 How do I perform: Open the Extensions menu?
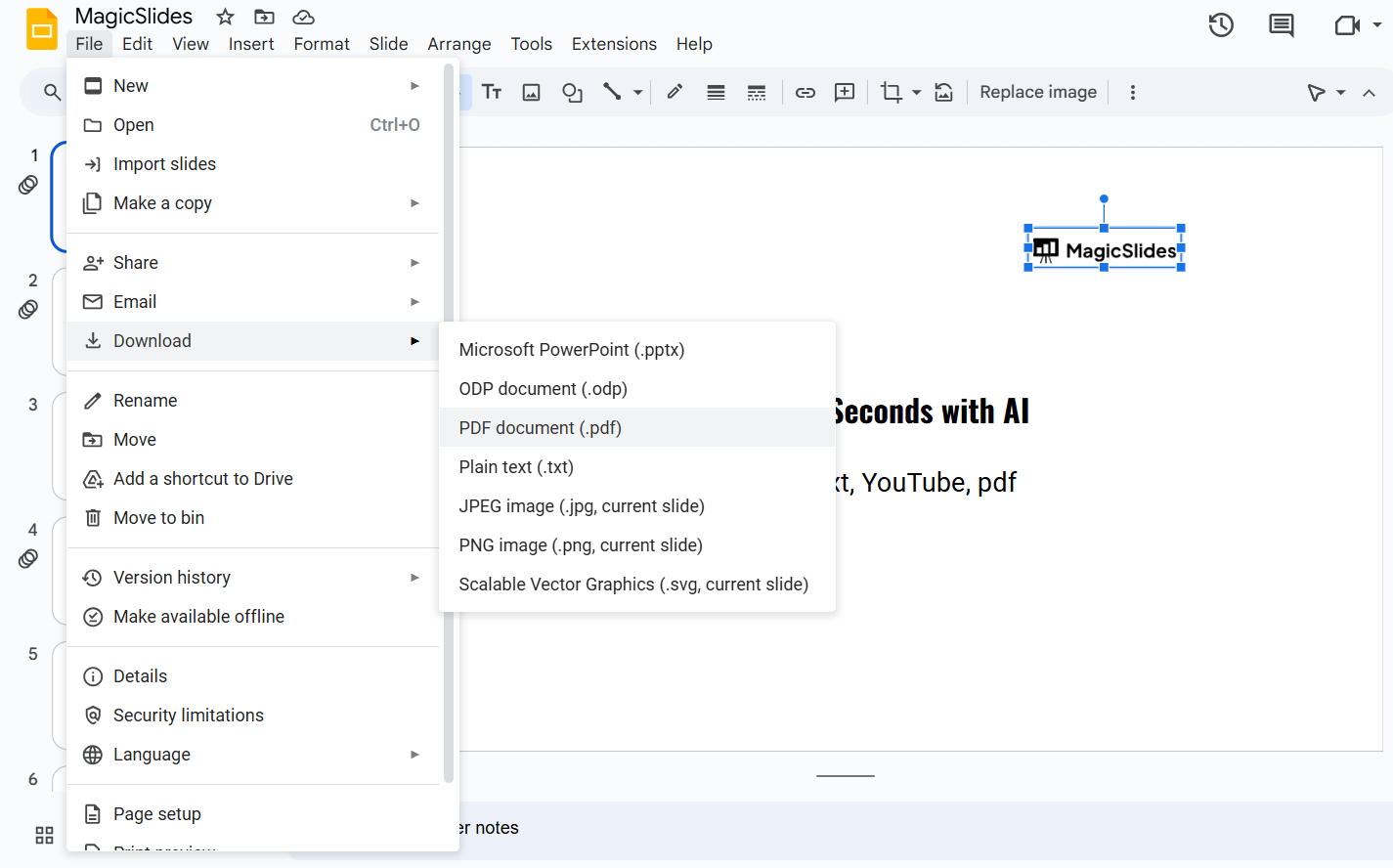[x=614, y=44]
